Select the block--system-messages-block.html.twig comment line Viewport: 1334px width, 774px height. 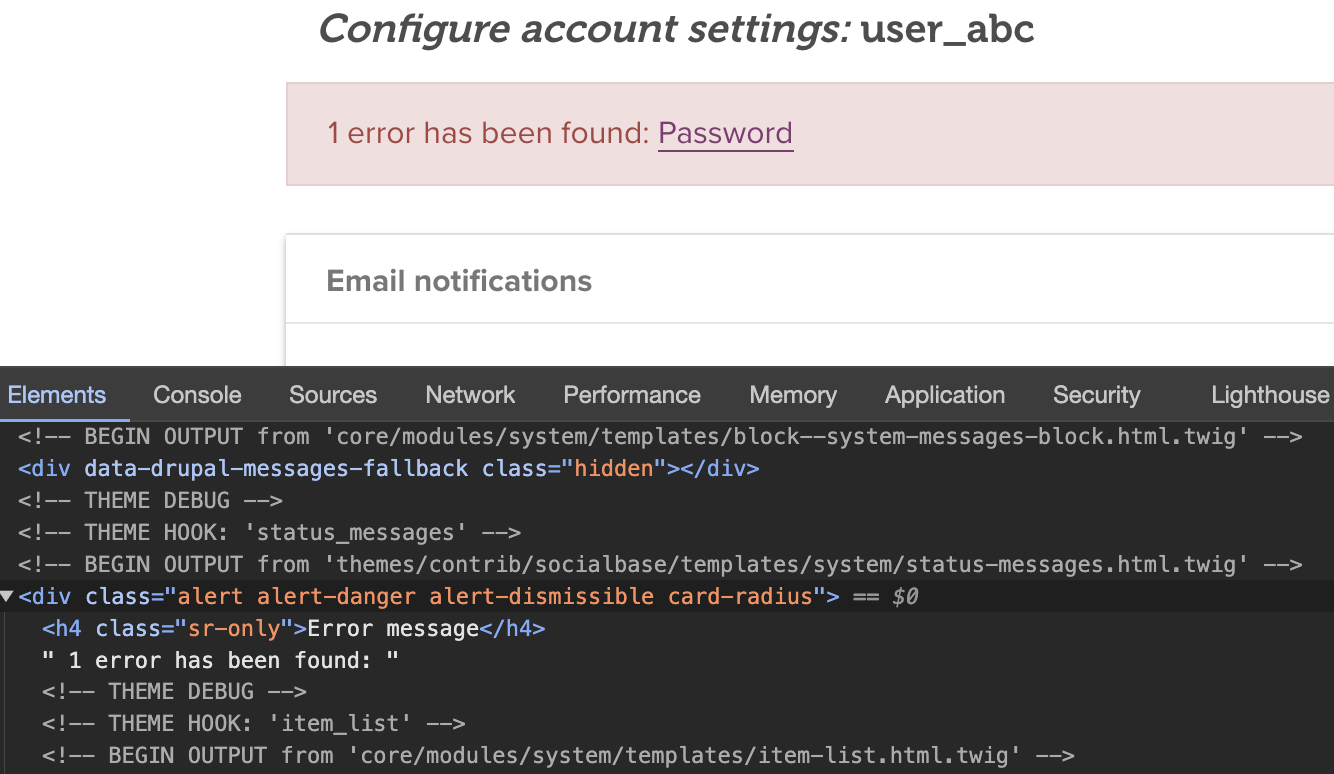click(660, 436)
